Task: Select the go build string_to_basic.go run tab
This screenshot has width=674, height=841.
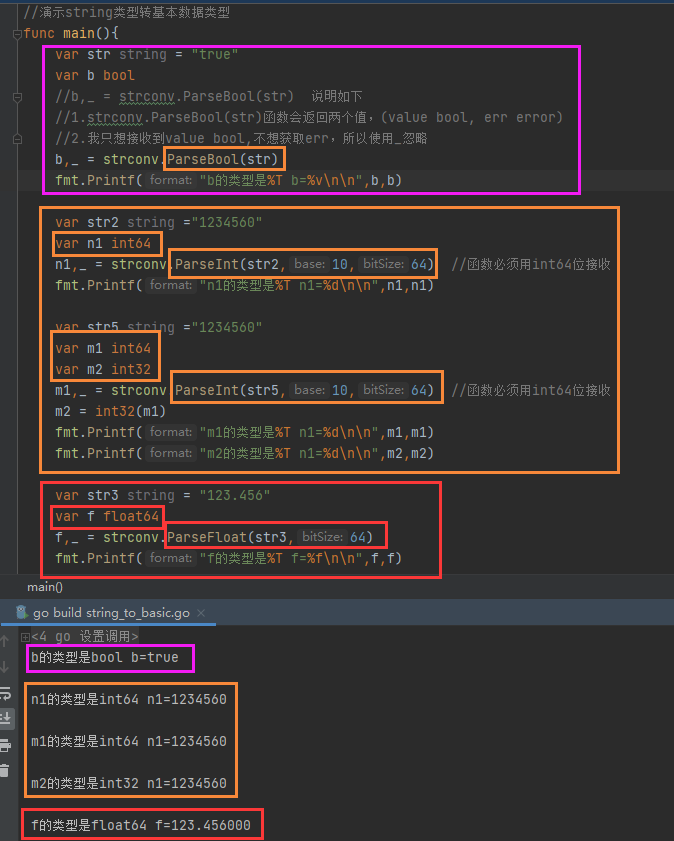Action: point(110,612)
